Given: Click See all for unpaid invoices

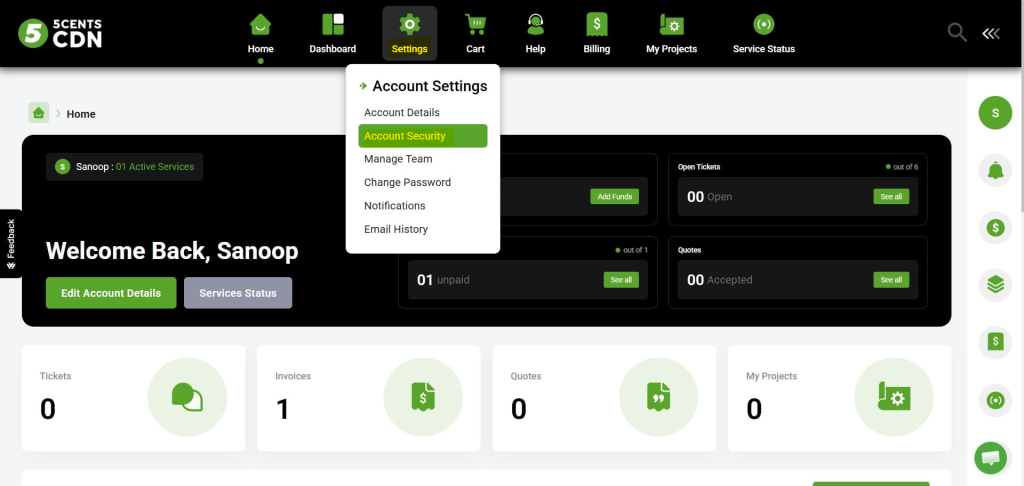Looking at the screenshot, I should tap(621, 280).
